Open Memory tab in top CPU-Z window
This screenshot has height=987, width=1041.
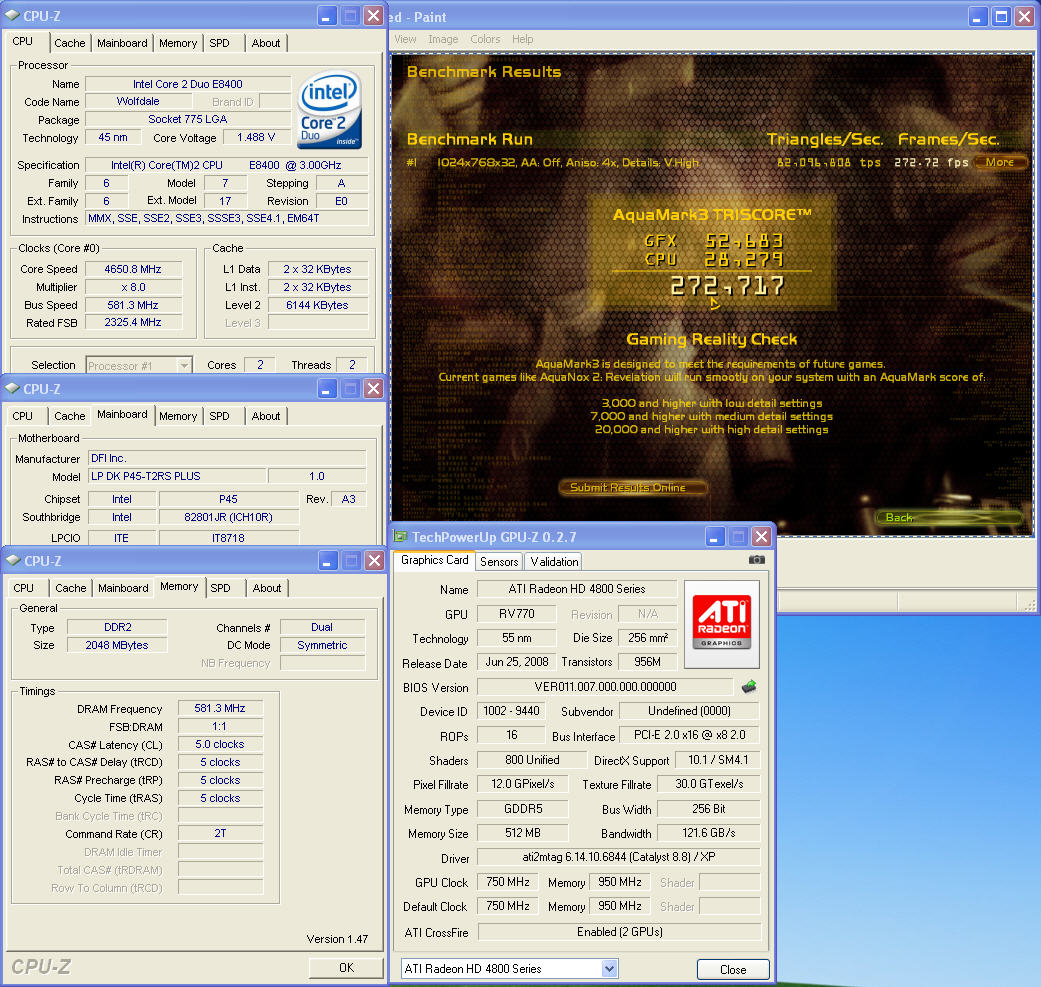click(x=178, y=43)
